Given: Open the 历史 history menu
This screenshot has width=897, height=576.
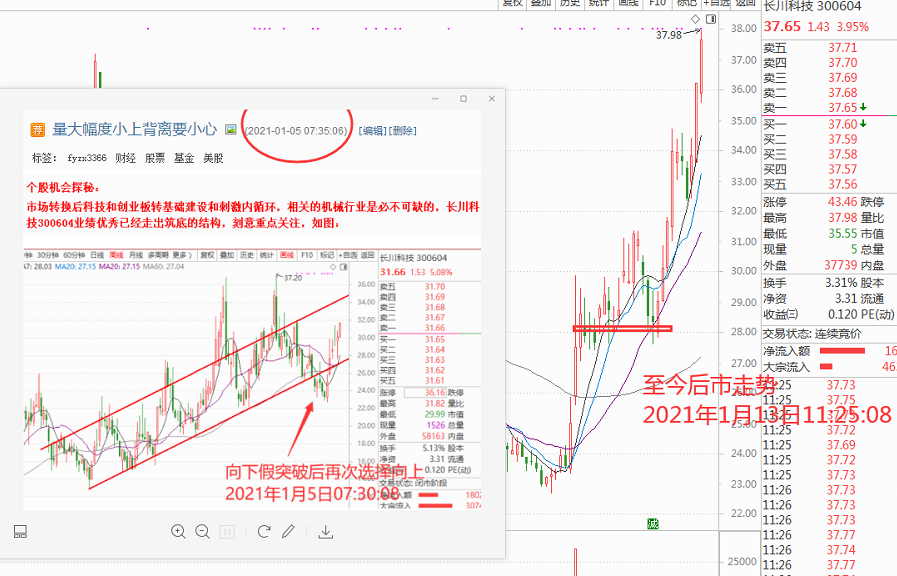Looking at the screenshot, I should pos(570,3).
